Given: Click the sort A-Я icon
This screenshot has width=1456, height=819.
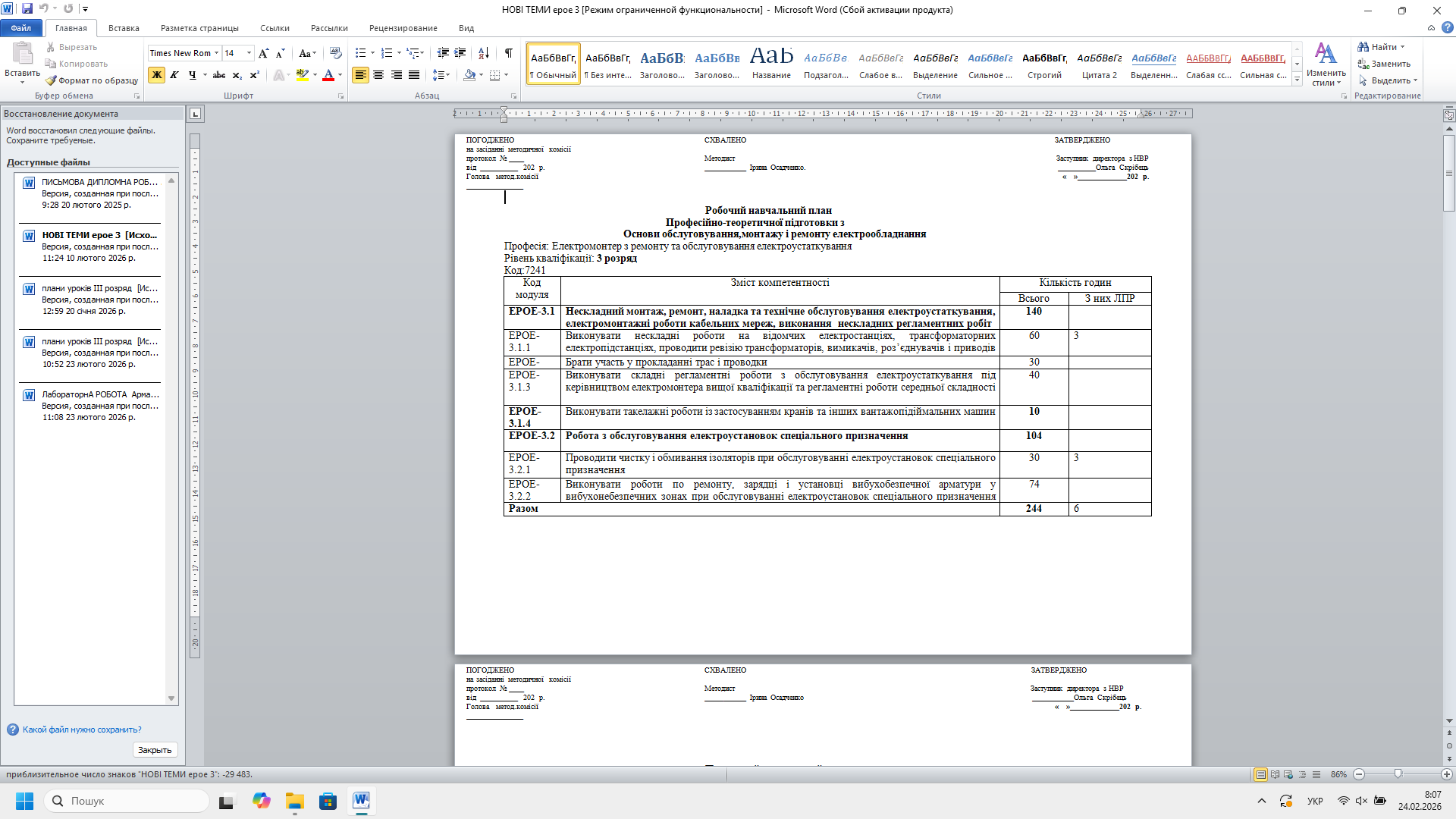Looking at the screenshot, I should coord(483,53).
